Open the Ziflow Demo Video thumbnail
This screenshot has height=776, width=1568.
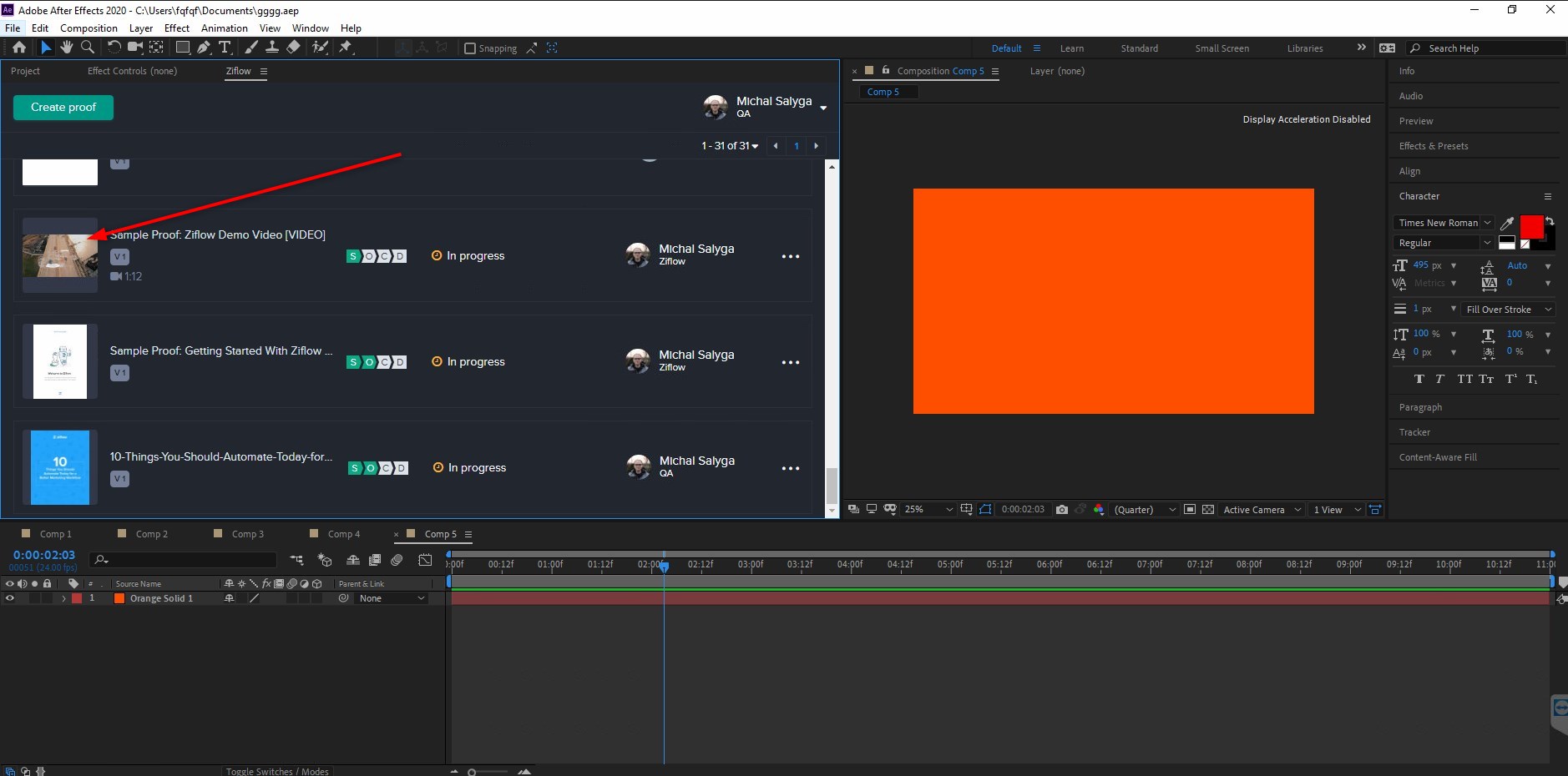[x=59, y=255]
